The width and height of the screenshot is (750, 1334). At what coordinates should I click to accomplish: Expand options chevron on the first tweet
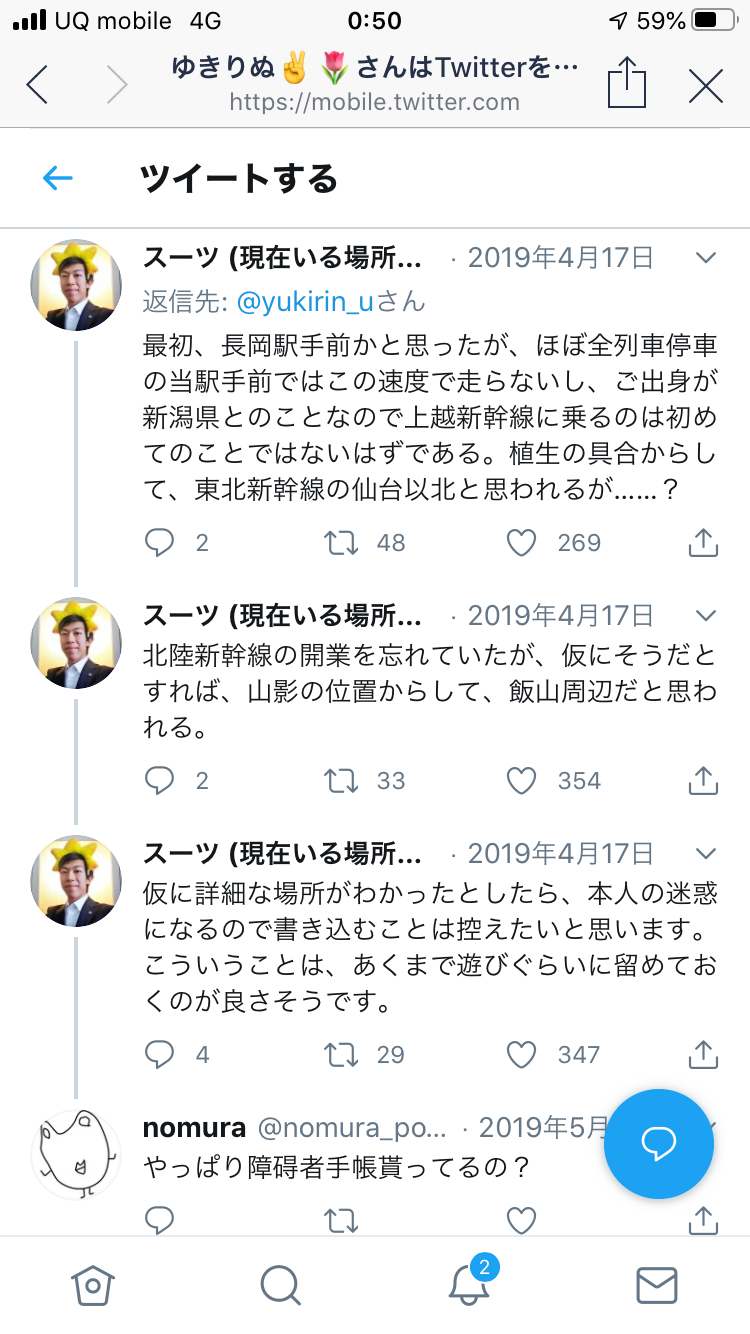pos(706,258)
